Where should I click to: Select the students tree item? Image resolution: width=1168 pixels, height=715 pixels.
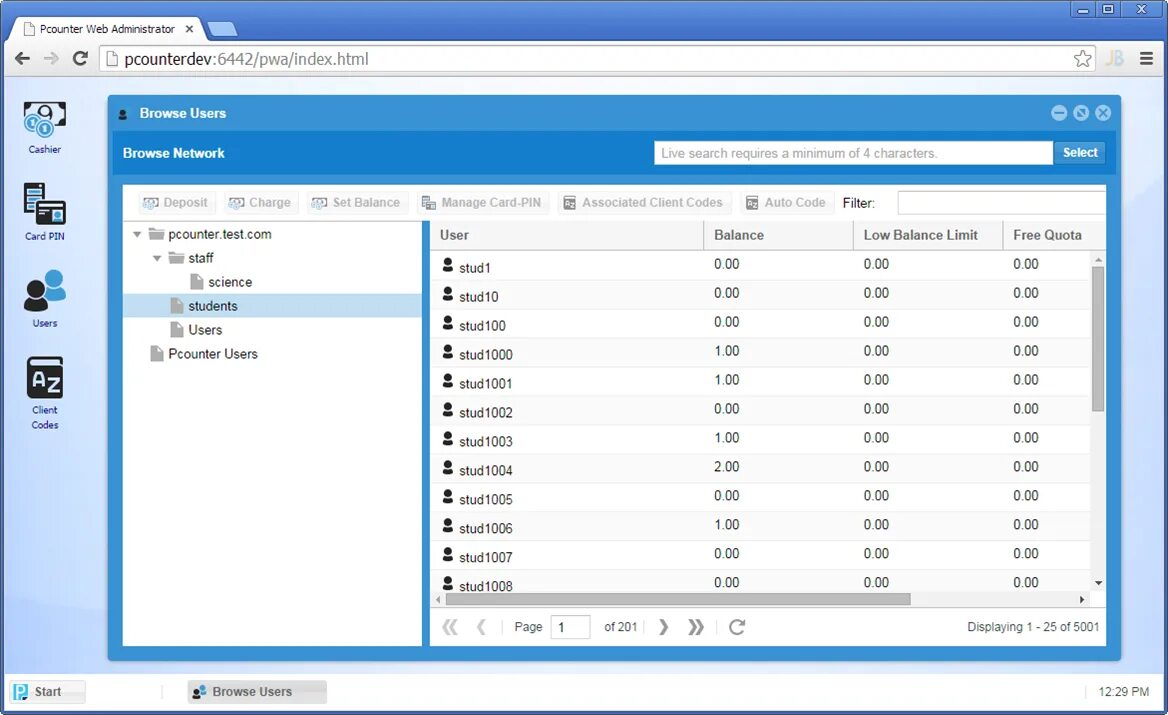point(213,306)
